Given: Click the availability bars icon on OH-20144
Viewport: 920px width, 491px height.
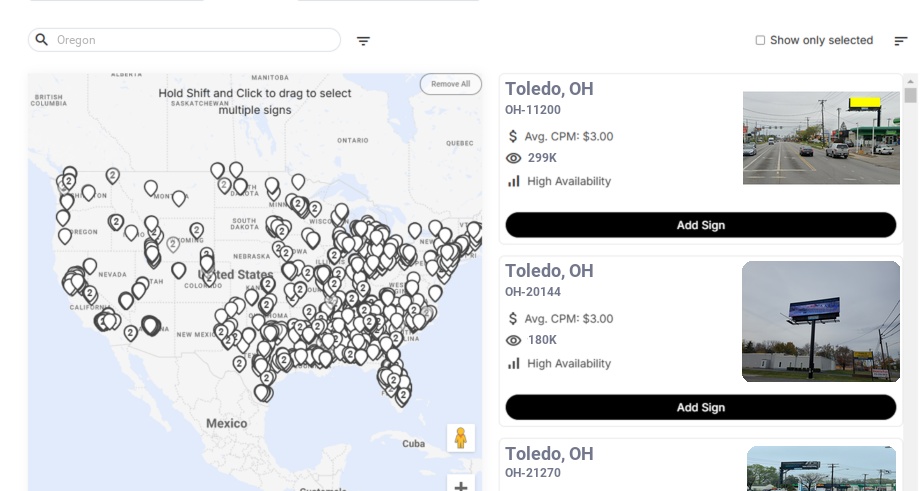Looking at the screenshot, I should point(514,363).
